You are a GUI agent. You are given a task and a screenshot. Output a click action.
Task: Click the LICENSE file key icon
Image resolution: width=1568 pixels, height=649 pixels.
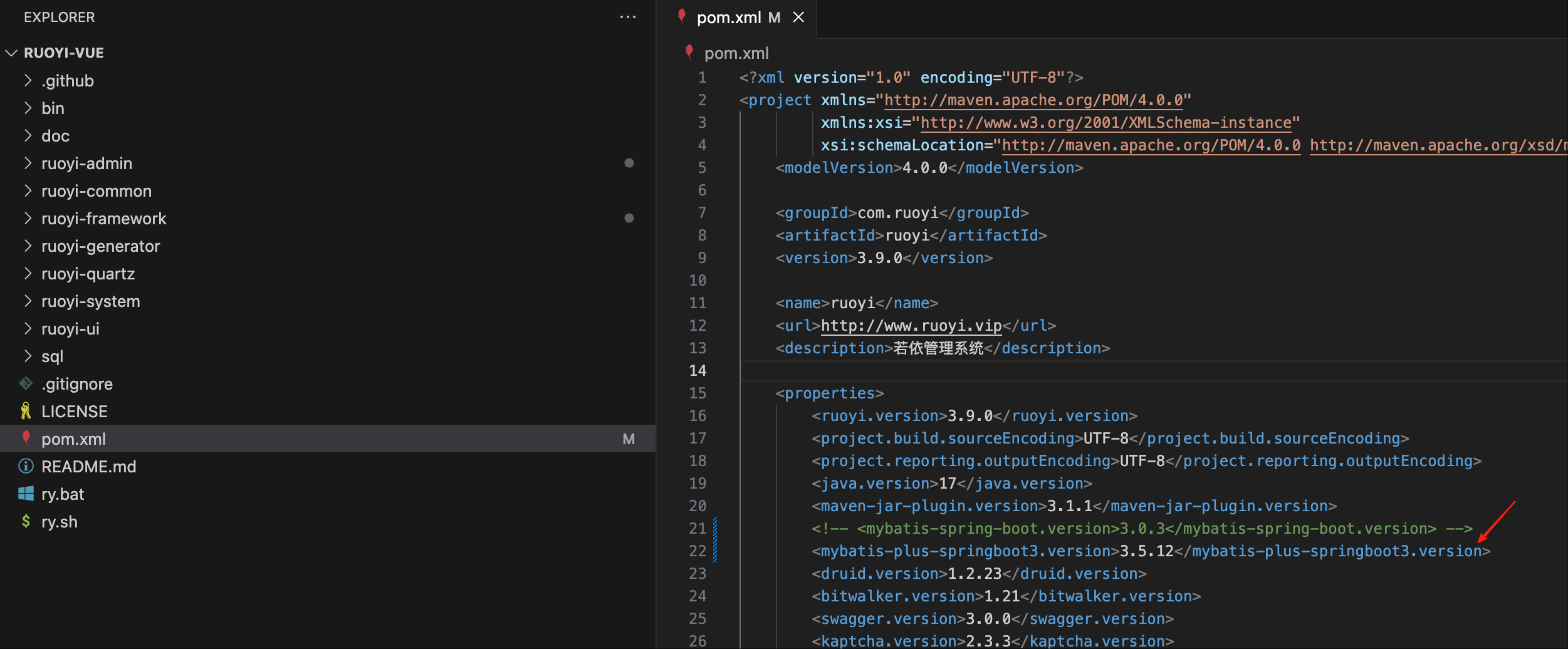pyautogui.click(x=26, y=411)
